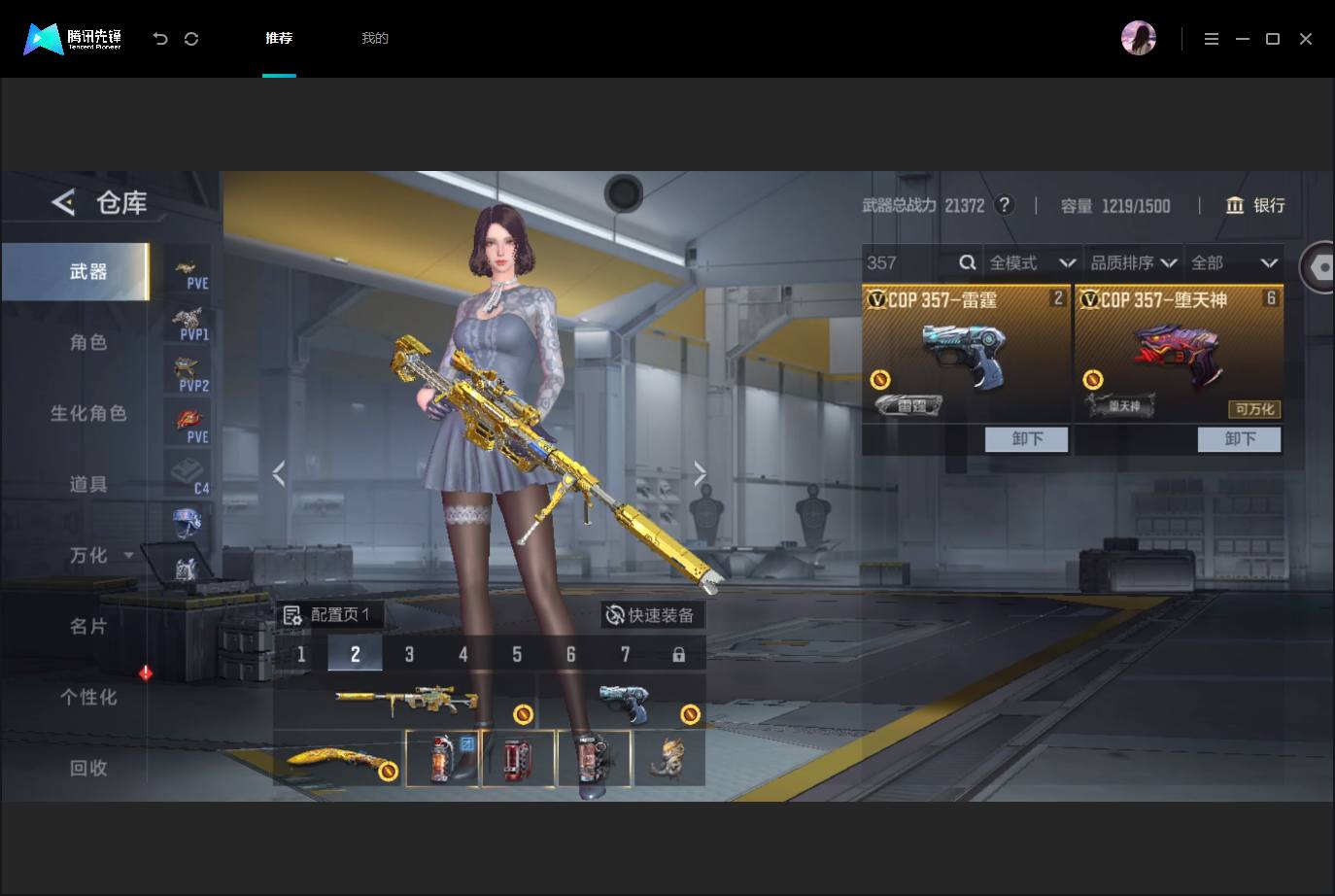Viewport: 1335px width, 896px height.
Task: Click the Tencent Pioneer logo
Action: click(73, 39)
